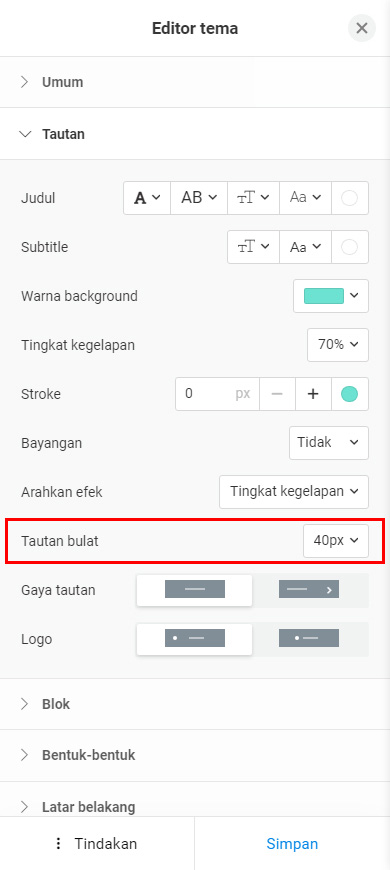Open the Judul bold font style icon
The image size is (390, 870).
click(x=147, y=198)
